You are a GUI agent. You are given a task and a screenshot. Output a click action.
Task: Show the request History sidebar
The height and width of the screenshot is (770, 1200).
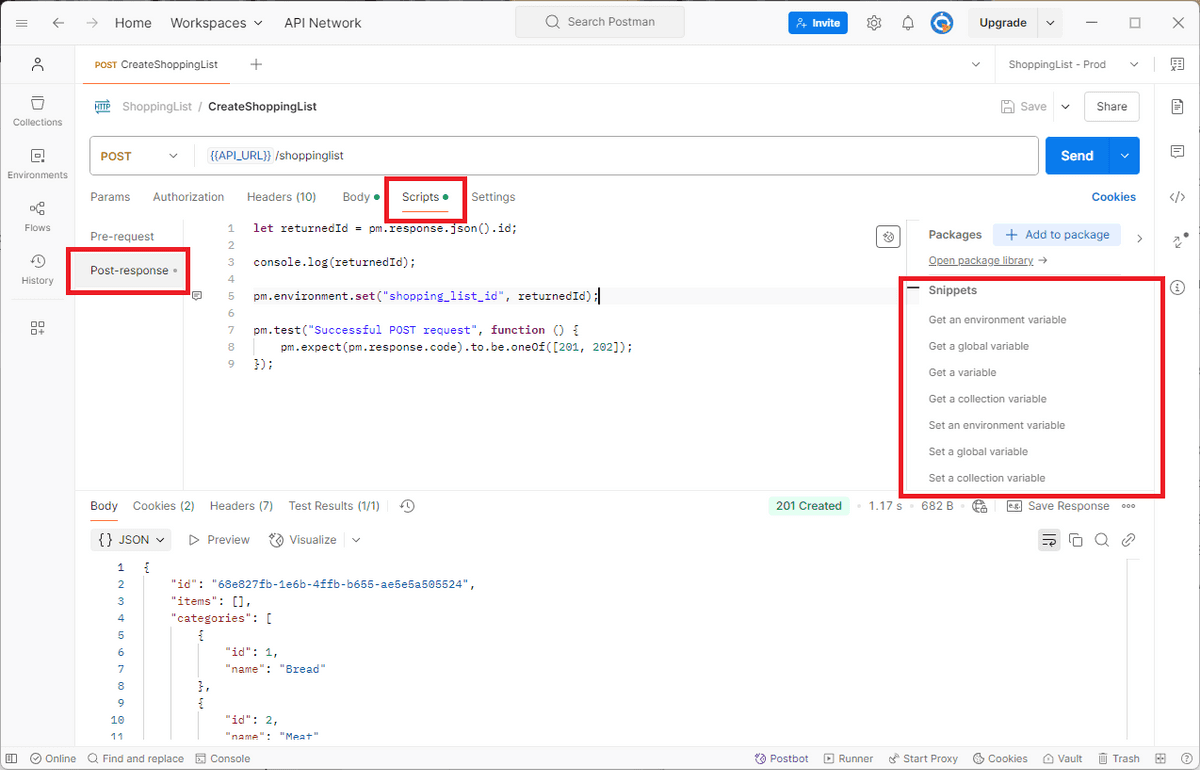click(37, 267)
